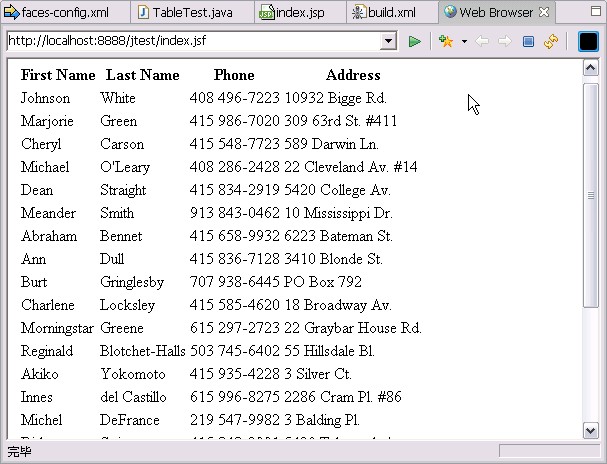Open the URL history dropdown arrow
Screen dimensions: 607x464
click(x=388, y=41)
